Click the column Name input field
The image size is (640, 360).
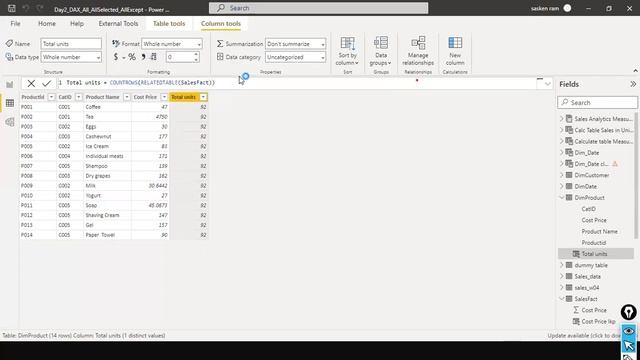pyautogui.click(x=71, y=44)
